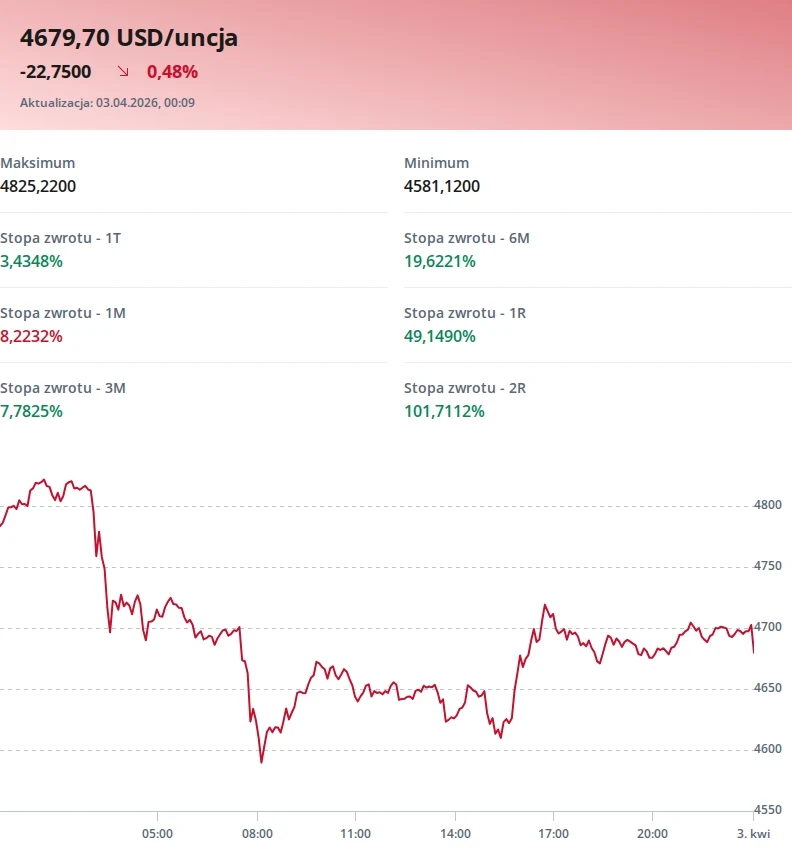Click the 08:00 time axis label

(x=257, y=833)
